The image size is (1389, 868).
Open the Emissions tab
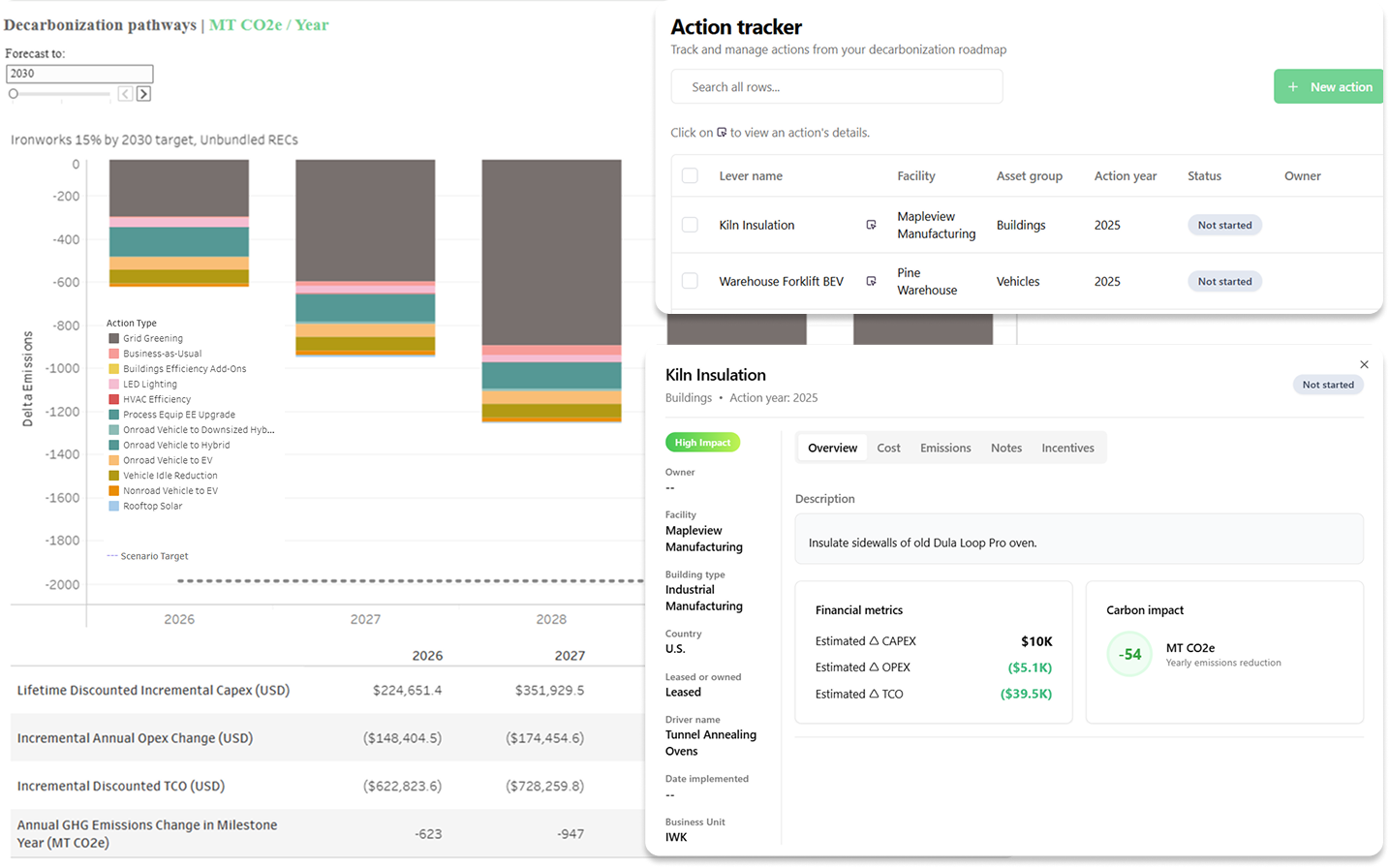[945, 448]
